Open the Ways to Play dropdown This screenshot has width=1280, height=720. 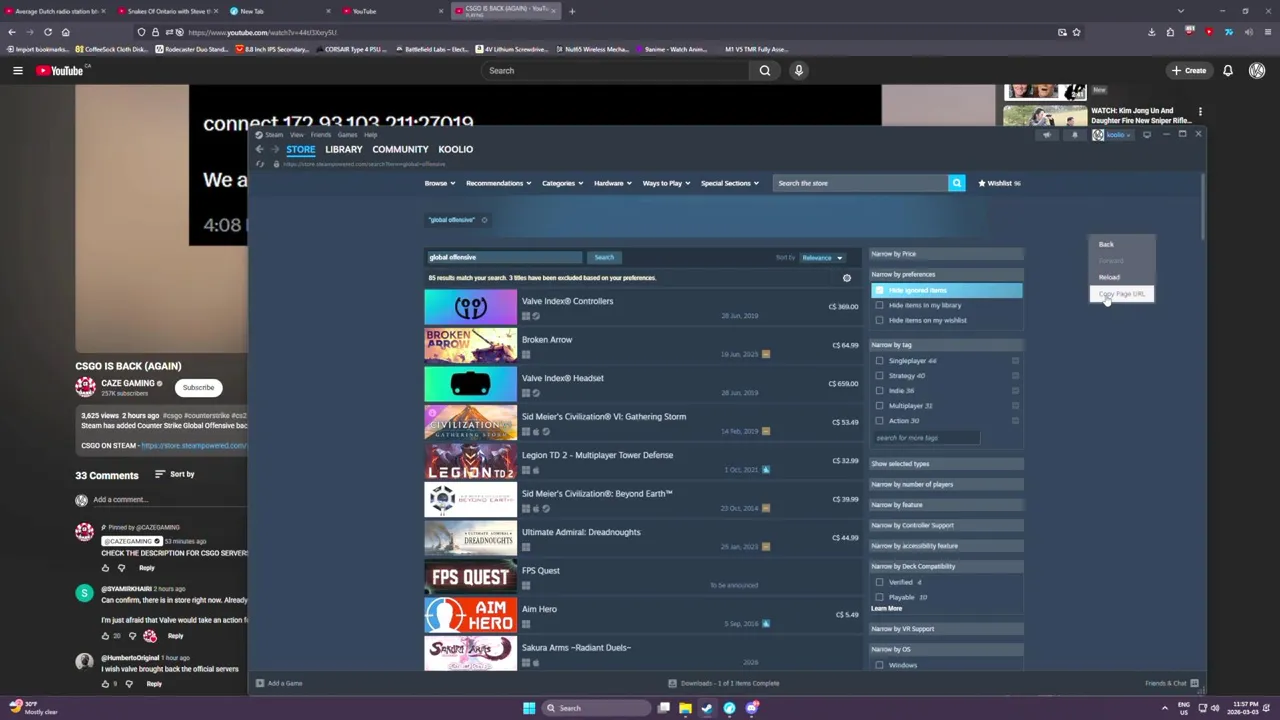click(666, 183)
